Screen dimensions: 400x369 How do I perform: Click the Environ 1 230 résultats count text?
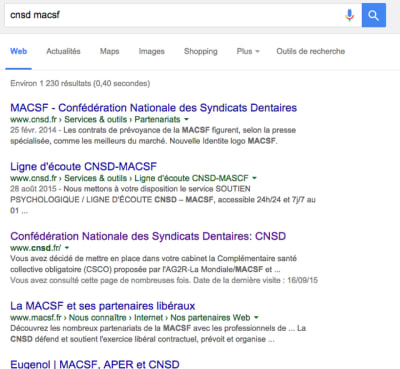80,83
